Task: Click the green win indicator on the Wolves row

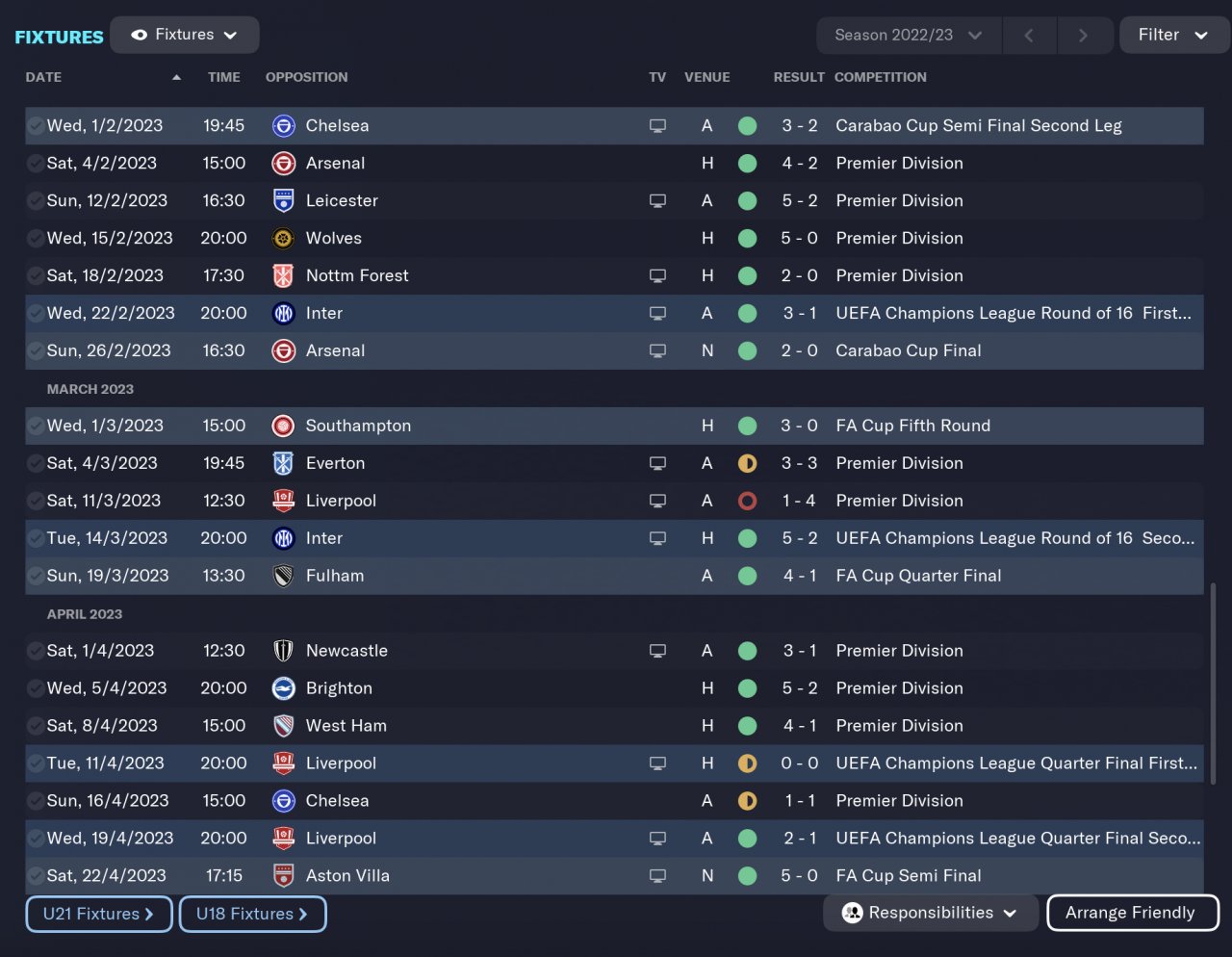Action: coord(747,239)
